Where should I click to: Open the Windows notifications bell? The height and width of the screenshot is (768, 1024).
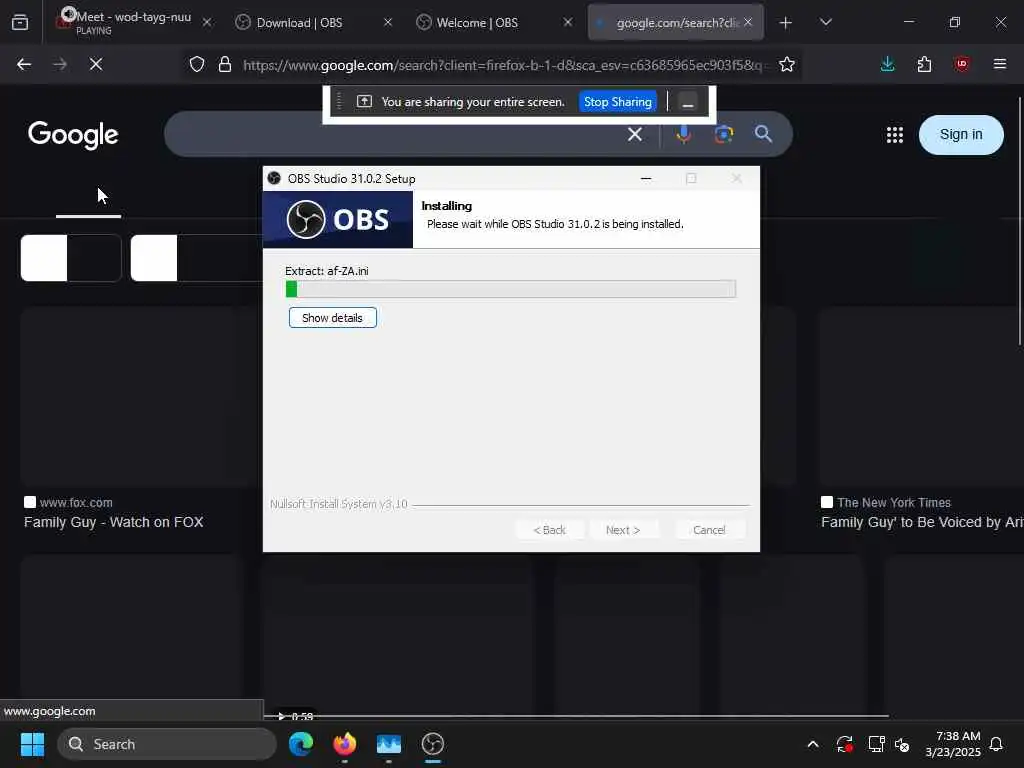(x=997, y=744)
